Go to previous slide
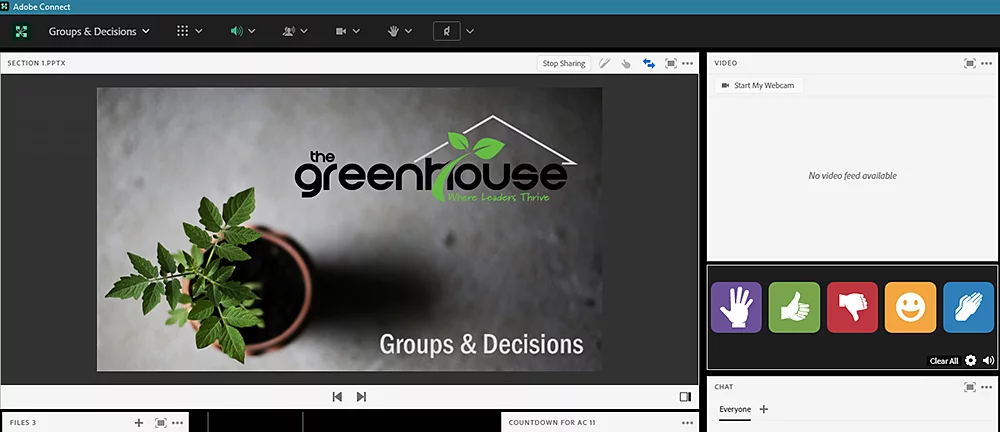Viewport: 1000px width, 432px height. coord(337,397)
